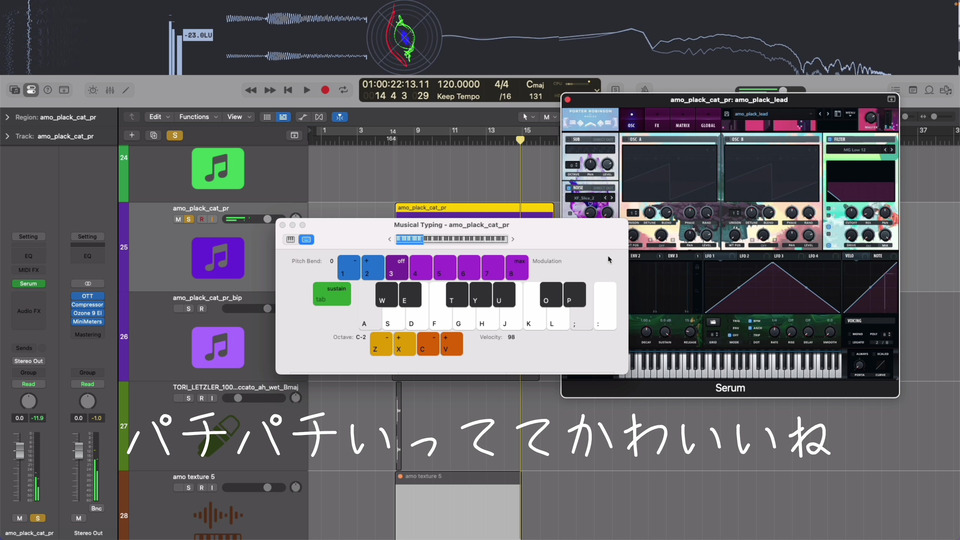Screen dimensions: 960x540
Task: Toggle Solo on amo_plack_cat_pr_bip track
Action: 189,309
